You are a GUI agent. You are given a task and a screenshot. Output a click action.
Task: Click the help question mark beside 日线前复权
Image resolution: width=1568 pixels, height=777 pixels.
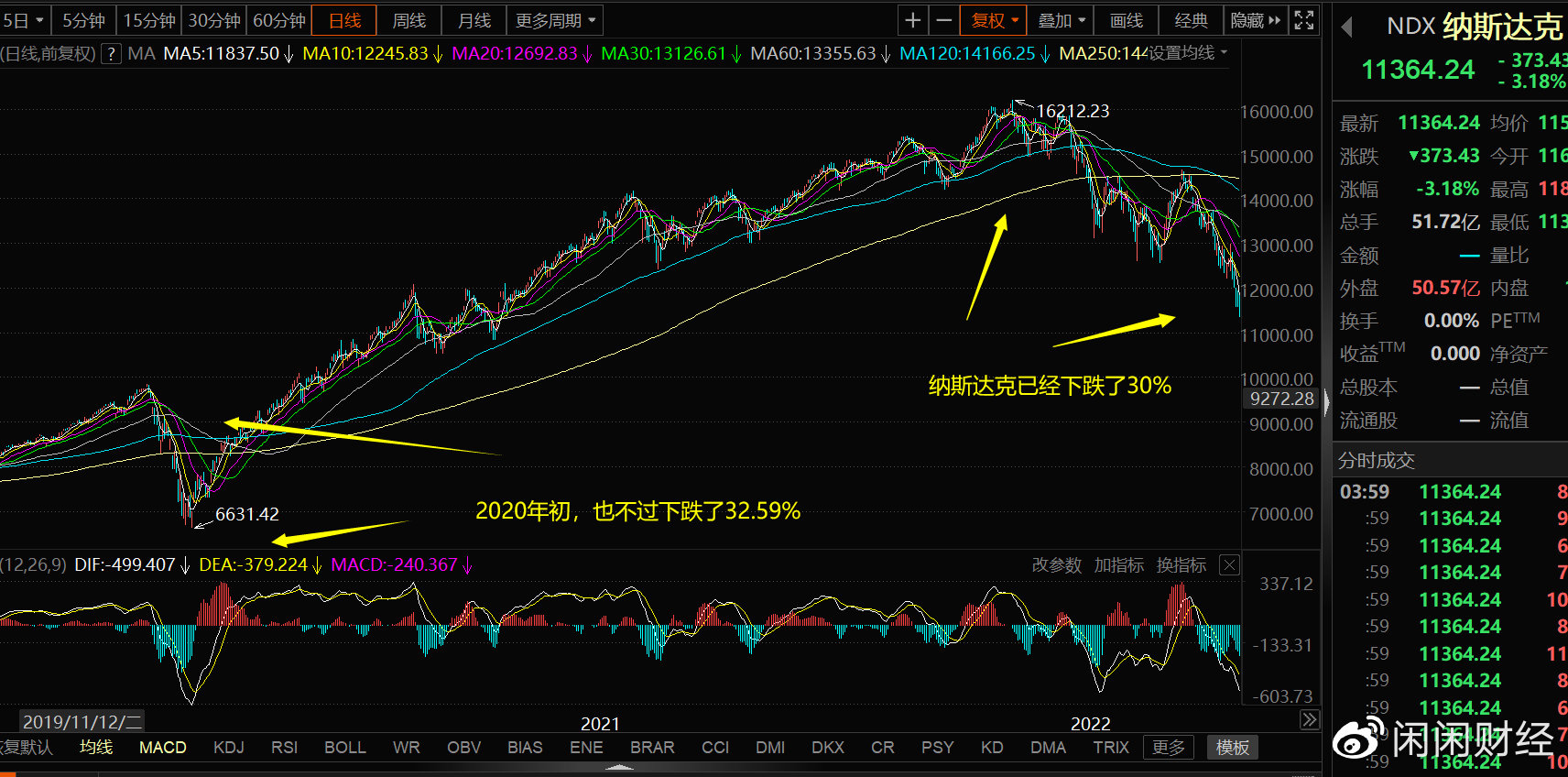[111, 54]
